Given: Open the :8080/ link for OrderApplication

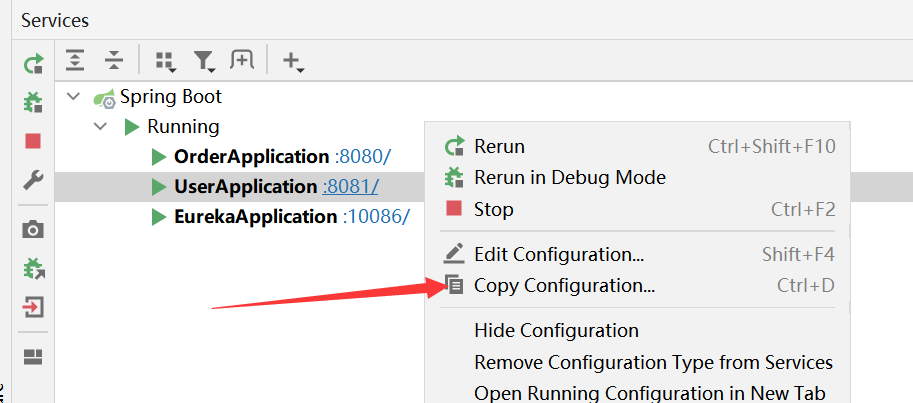Looking at the screenshot, I should (x=363, y=157).
